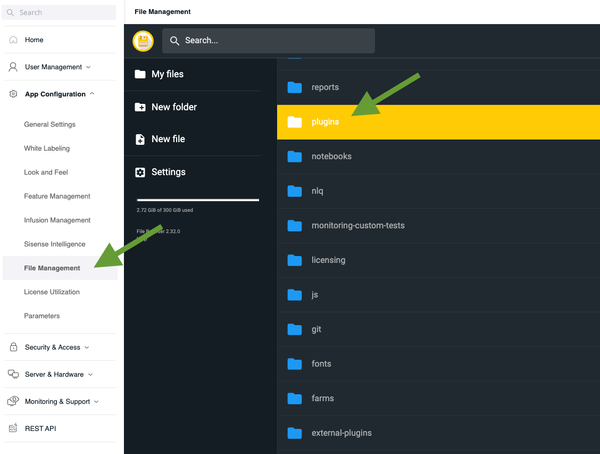Click the farms folder icon
The width and height of the screenshot is (600, 454).
[295, 398]
